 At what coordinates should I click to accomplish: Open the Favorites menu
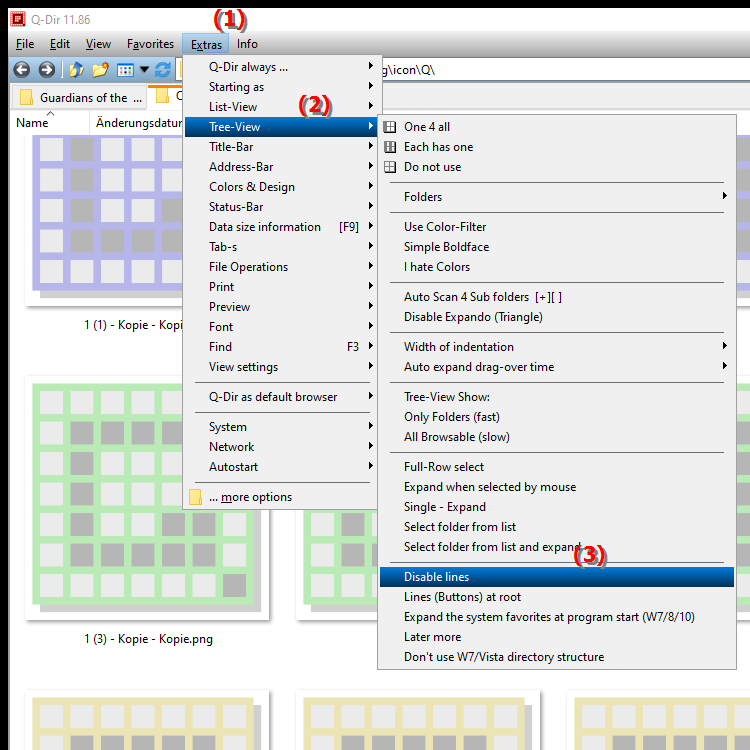tap(150, 44)
